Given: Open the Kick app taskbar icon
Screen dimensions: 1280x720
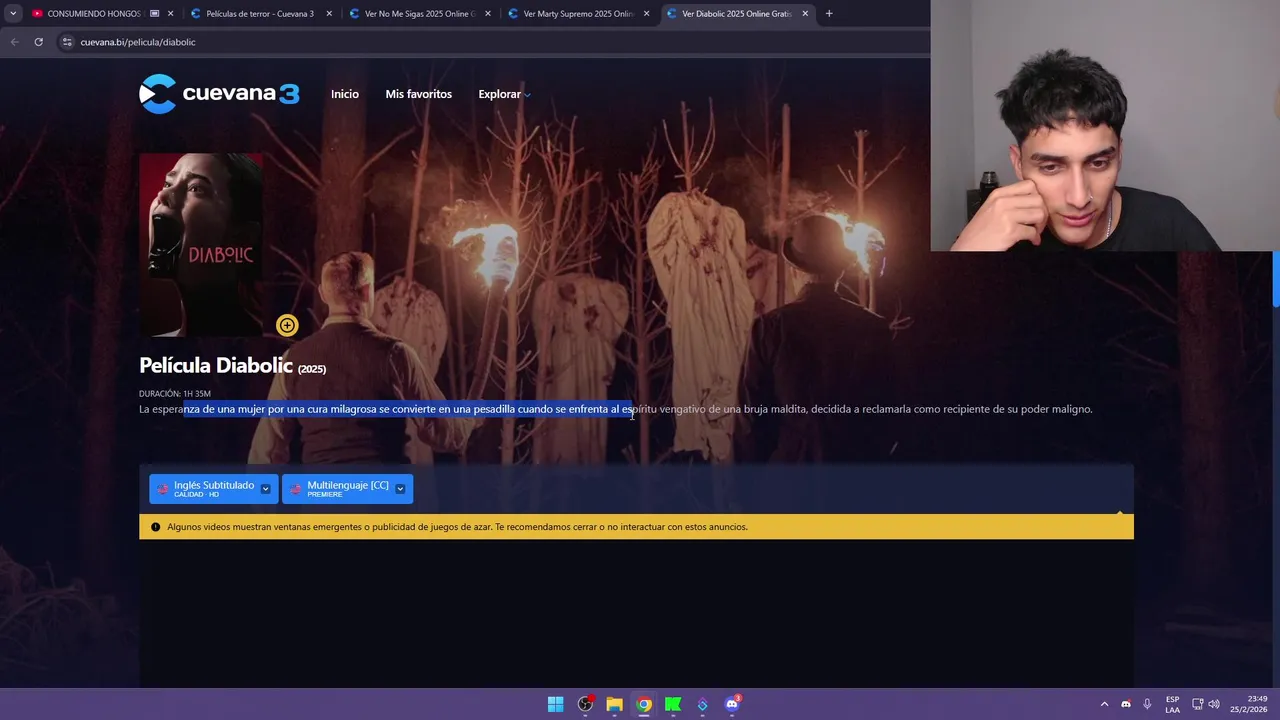Looking at the screenshot, I should click(673, 704).
